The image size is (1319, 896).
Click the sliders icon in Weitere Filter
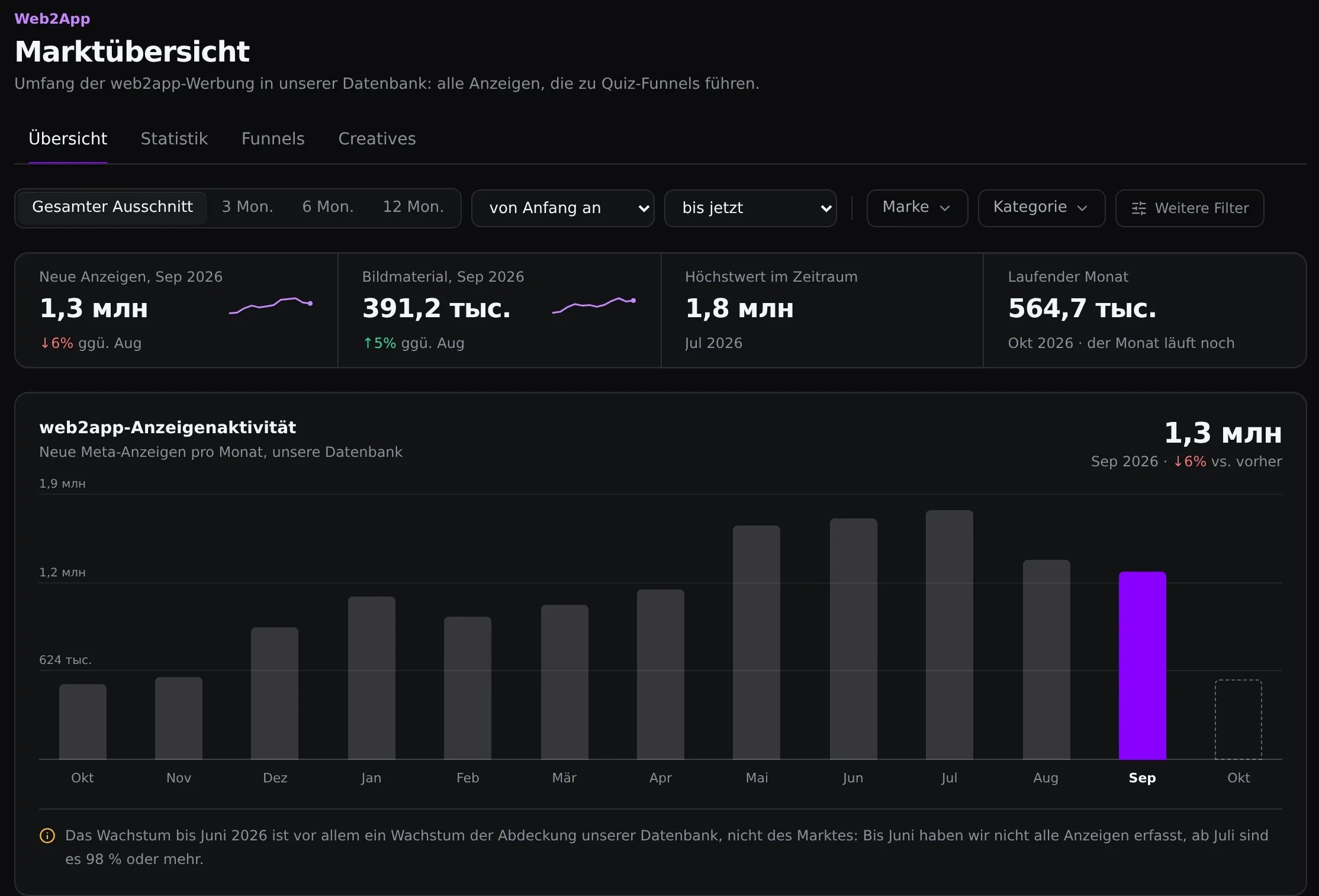point(1138,208)
